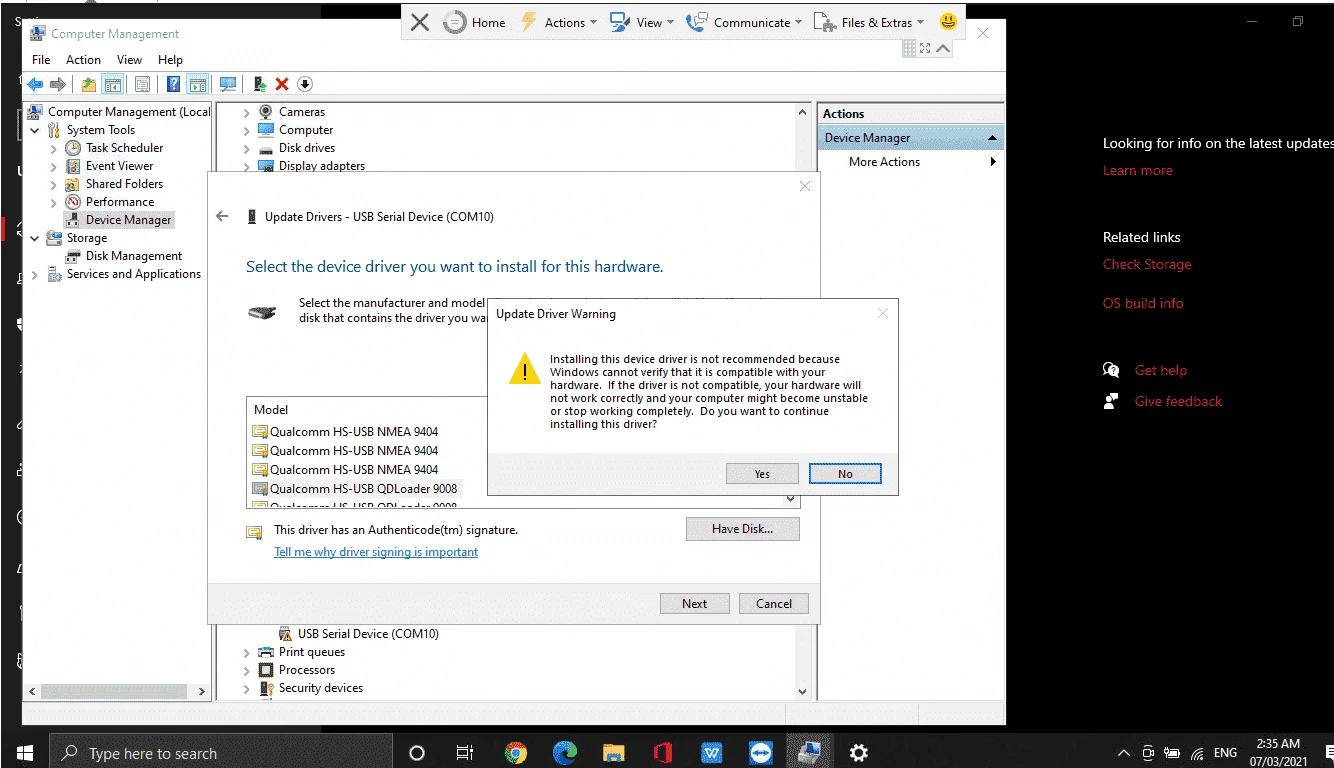The width and height of the screenshot is (1334, 768).
Task: Open Google Chrome from the taskbar
Action: [516, 753]
